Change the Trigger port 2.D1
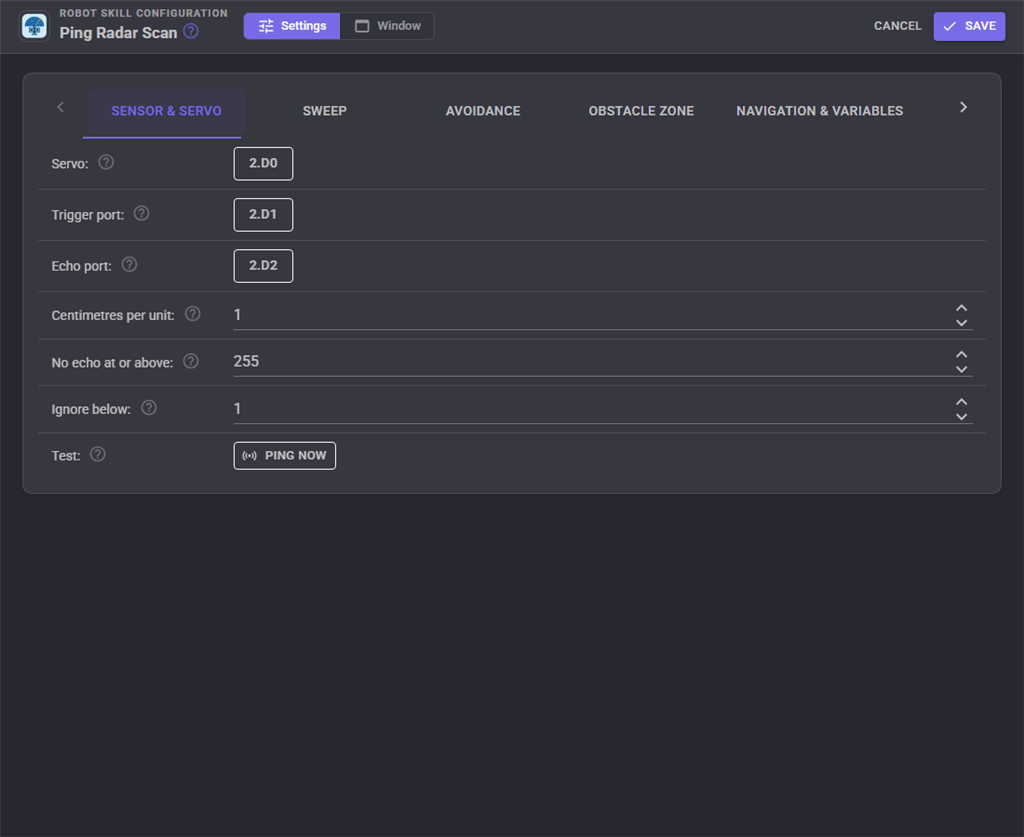This screenshot has width=1024, height=837. [263, 214]
